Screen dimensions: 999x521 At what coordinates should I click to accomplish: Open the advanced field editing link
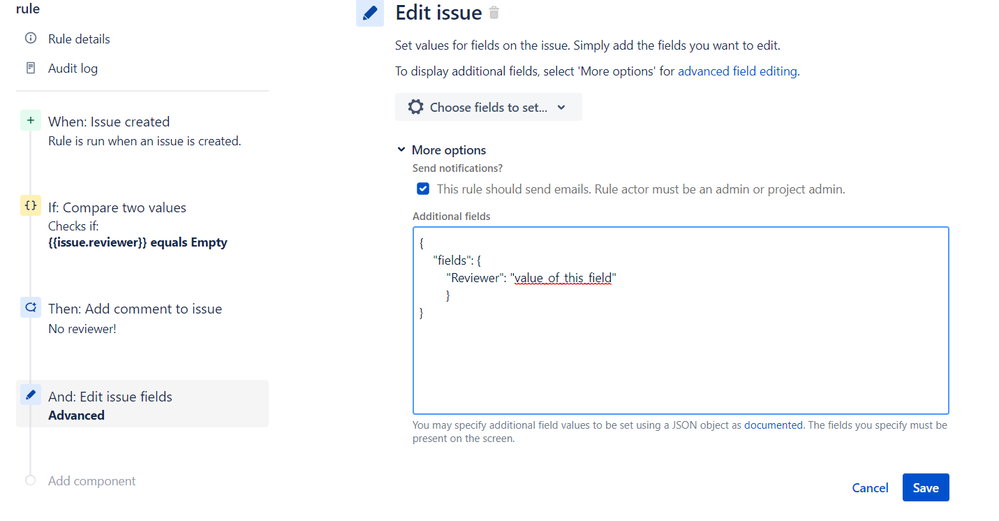point(737,71)
